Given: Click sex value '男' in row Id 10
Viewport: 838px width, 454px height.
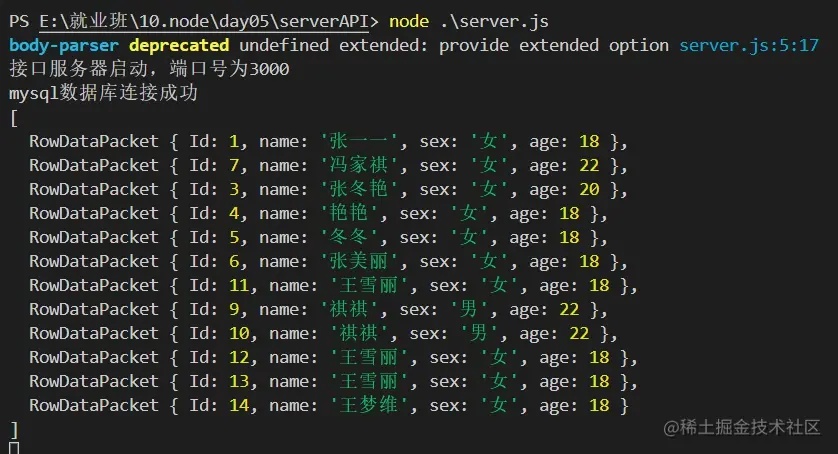Looking at the screenshot, I should point(479,334).
